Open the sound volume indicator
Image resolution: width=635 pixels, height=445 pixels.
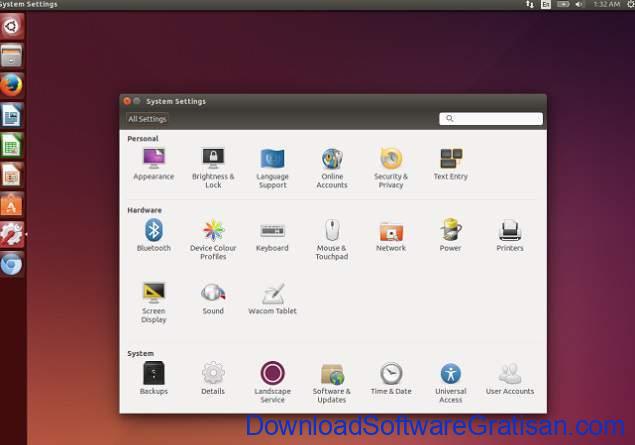coord(580,4)
